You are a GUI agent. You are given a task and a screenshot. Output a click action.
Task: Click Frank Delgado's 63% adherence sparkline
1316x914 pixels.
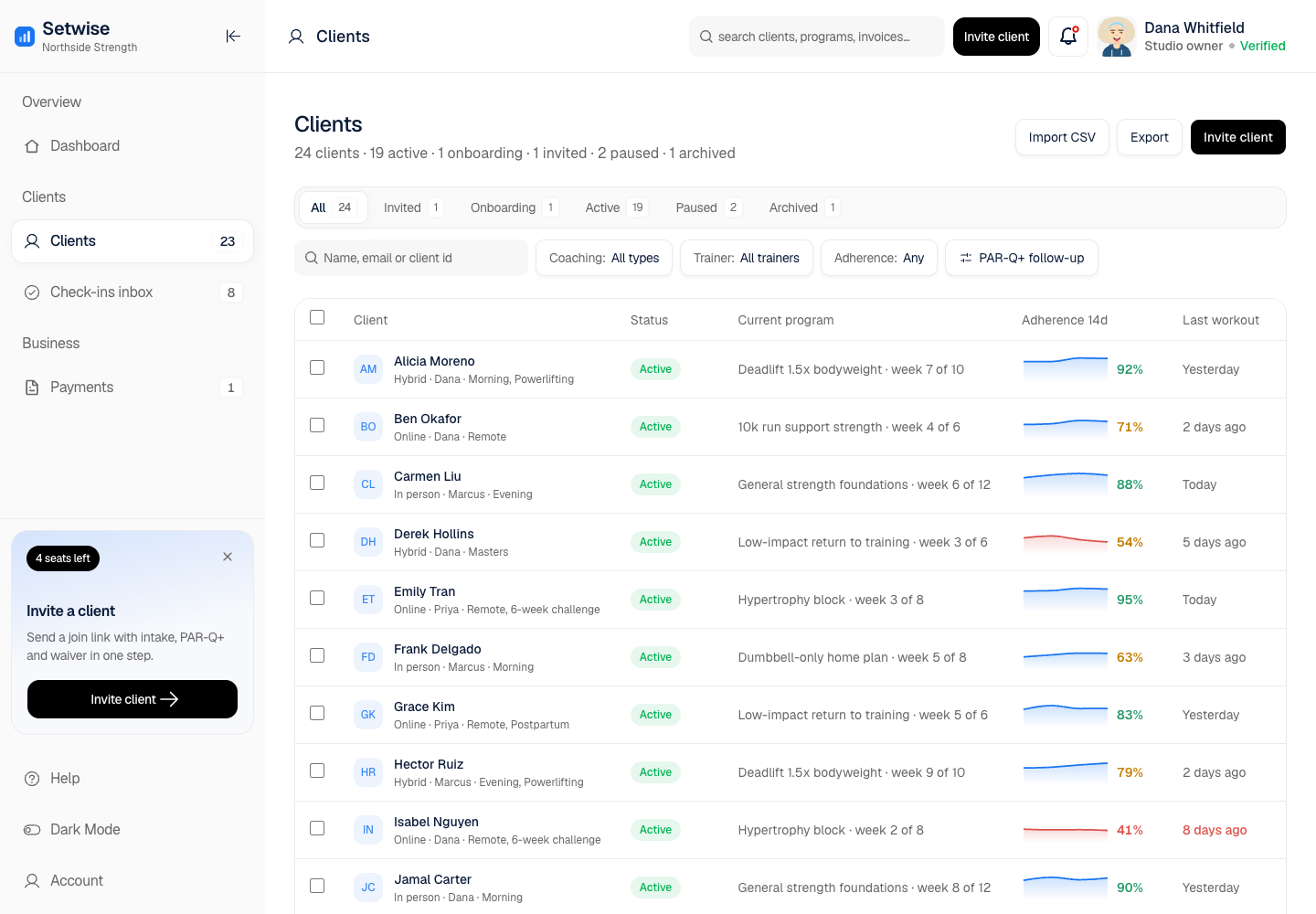click(1066, 657)
